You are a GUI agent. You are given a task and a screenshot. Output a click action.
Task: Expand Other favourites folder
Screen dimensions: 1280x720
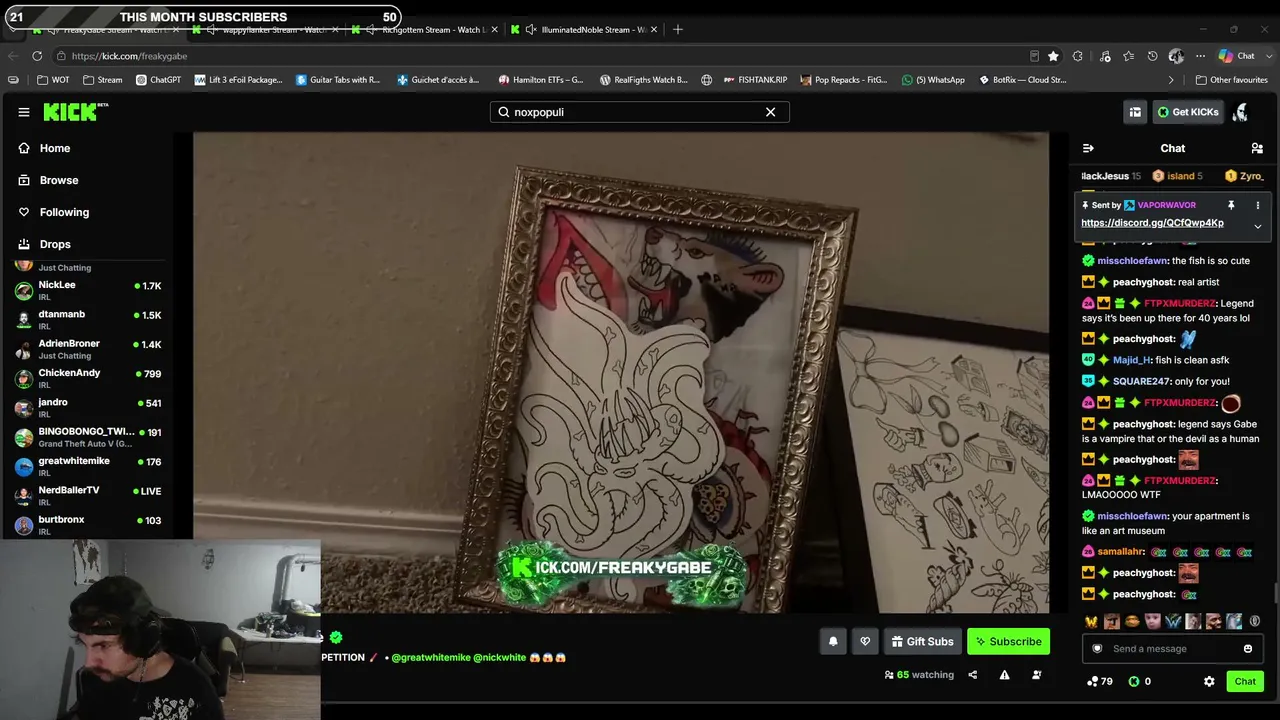coord(1231,80)
